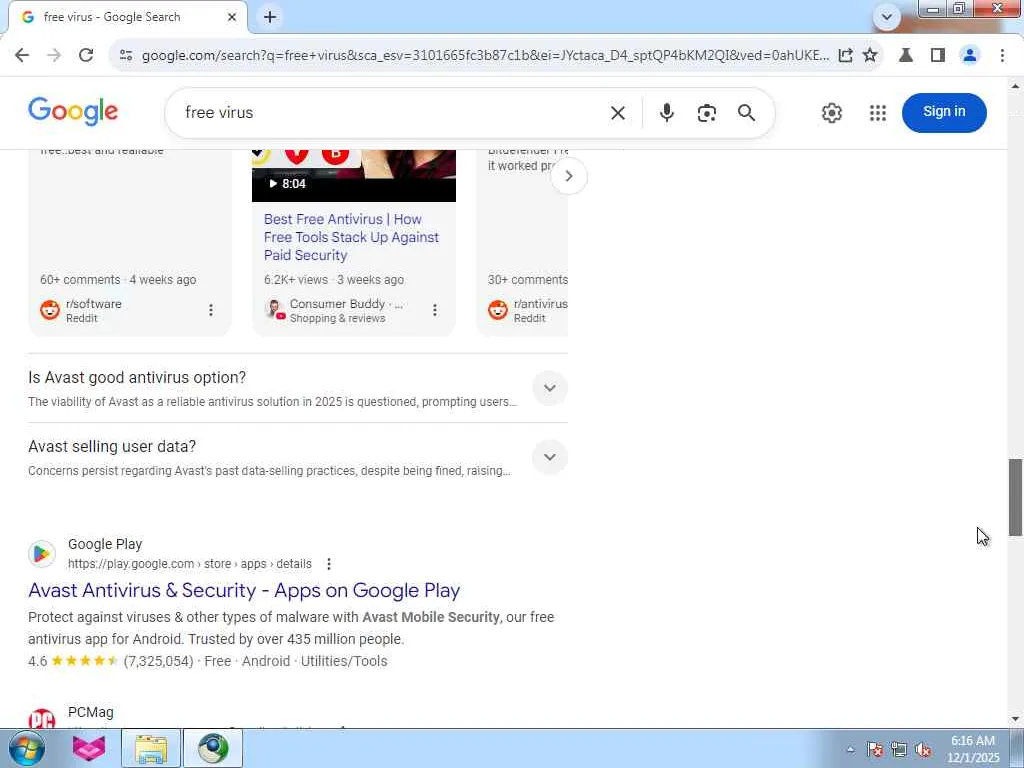
Task: Submit search with magnifier icon
Action: (746, 113)
